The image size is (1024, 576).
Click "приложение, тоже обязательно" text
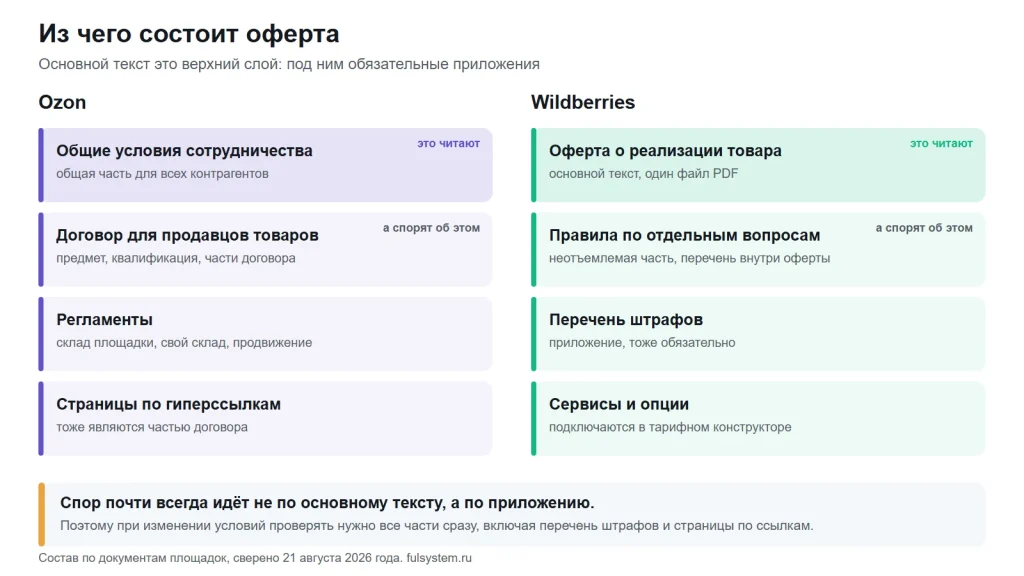click(x=642, y=343)
